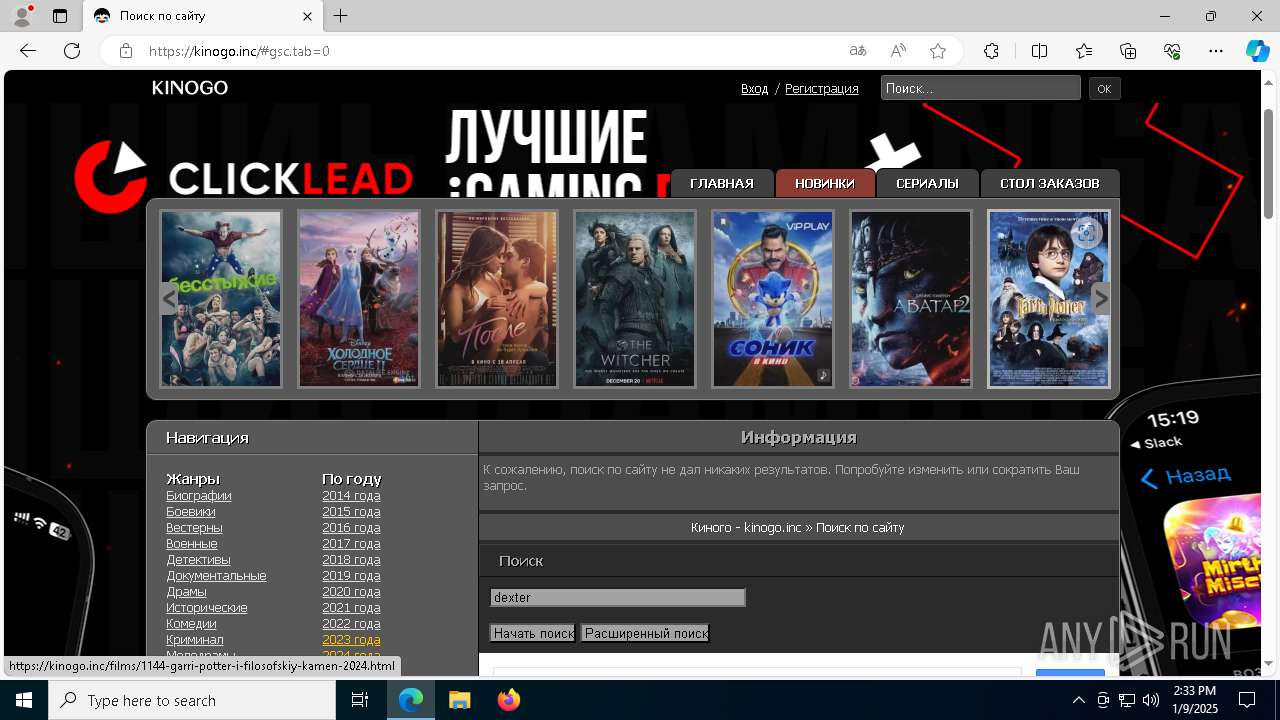This screenshot has height=720, width=1280.
Task: Add this page to favorites
Action: pyautogui.click(x=938, y=51)
